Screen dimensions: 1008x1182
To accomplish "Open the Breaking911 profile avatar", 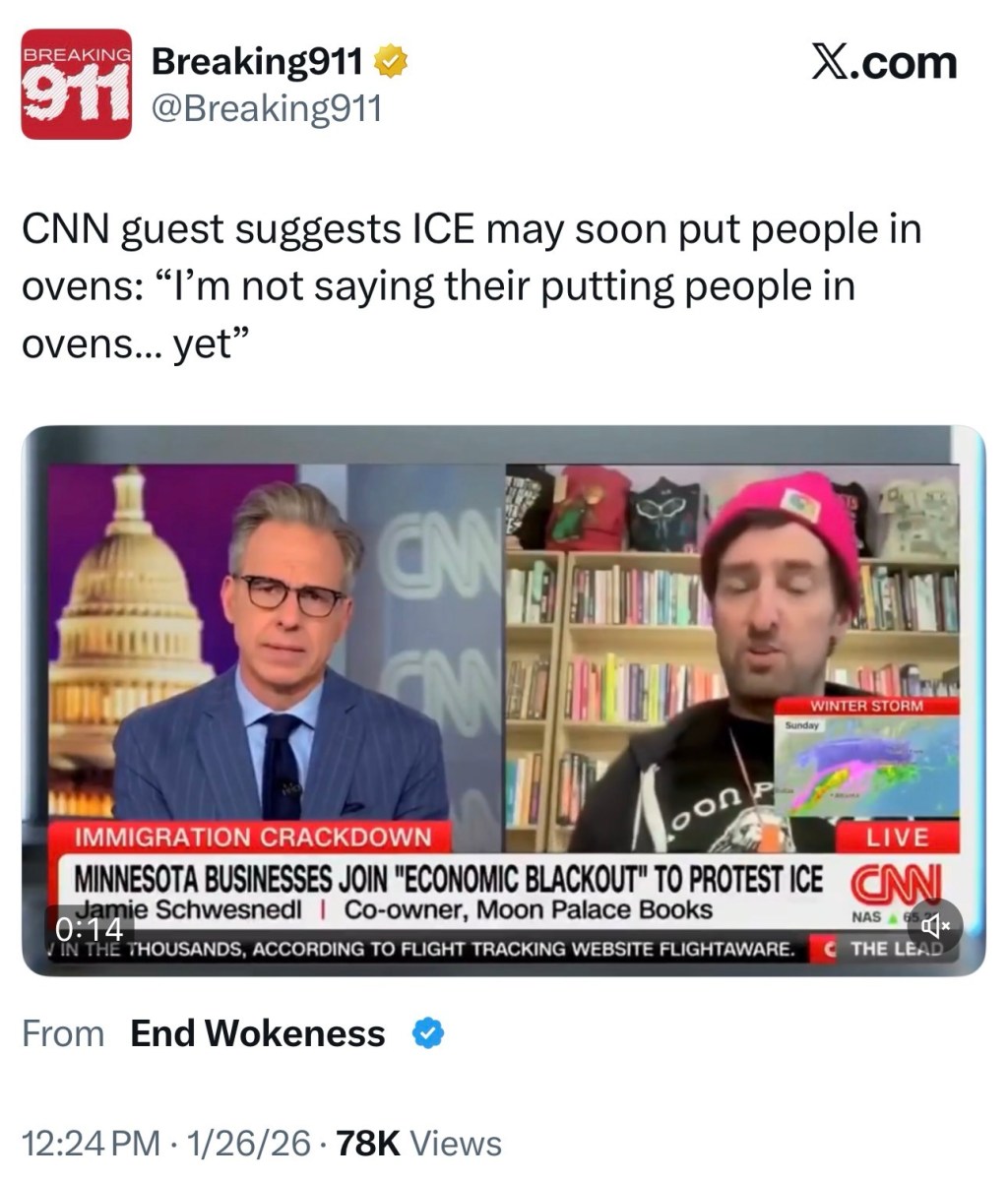I will click(x=77, y=84).
